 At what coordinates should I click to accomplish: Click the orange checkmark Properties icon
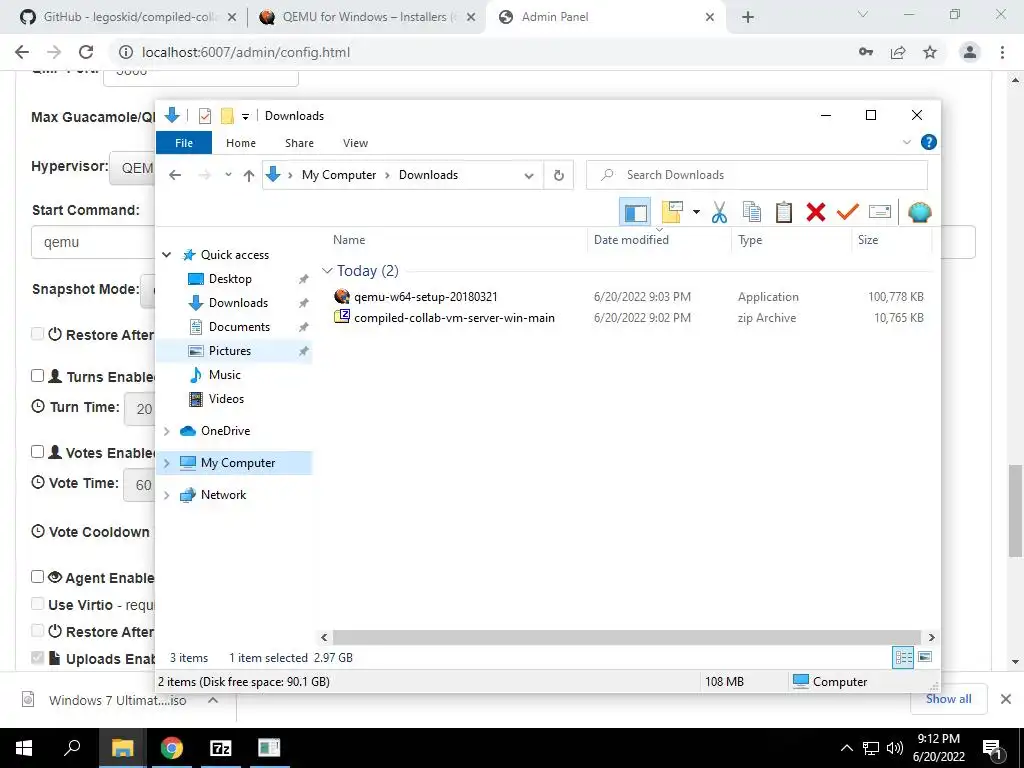(x=848, y=212)
